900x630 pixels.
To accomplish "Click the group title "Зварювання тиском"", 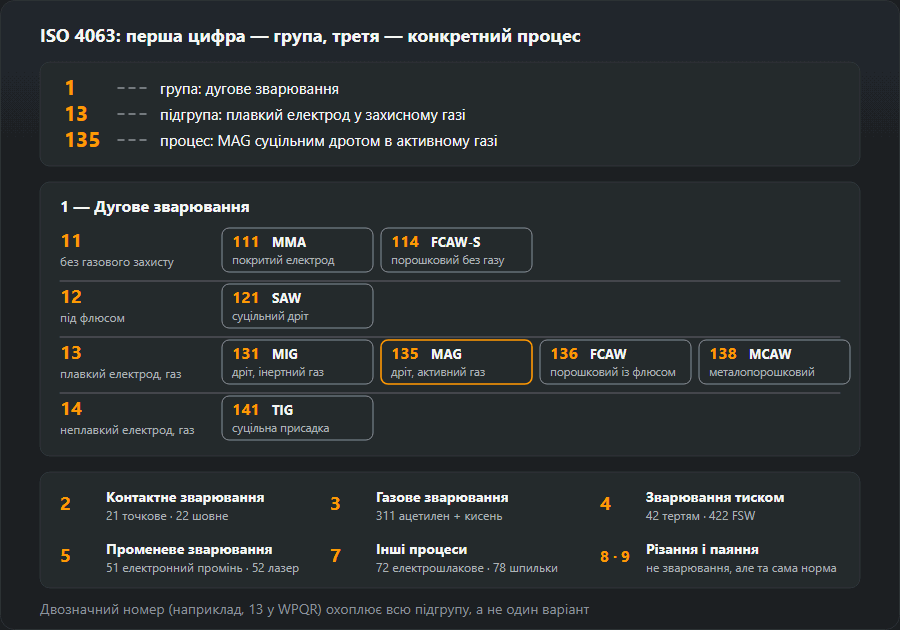I will [x=715, y=497].
